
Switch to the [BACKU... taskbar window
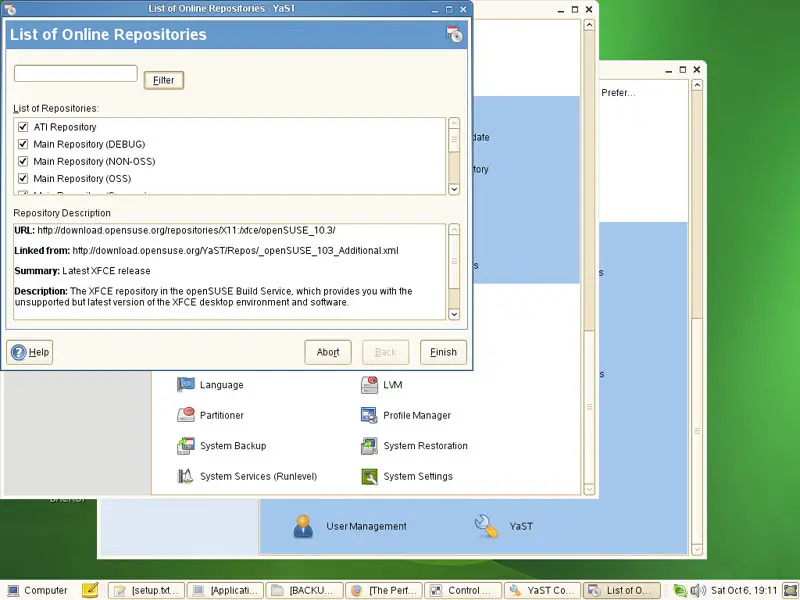(305, 590)
